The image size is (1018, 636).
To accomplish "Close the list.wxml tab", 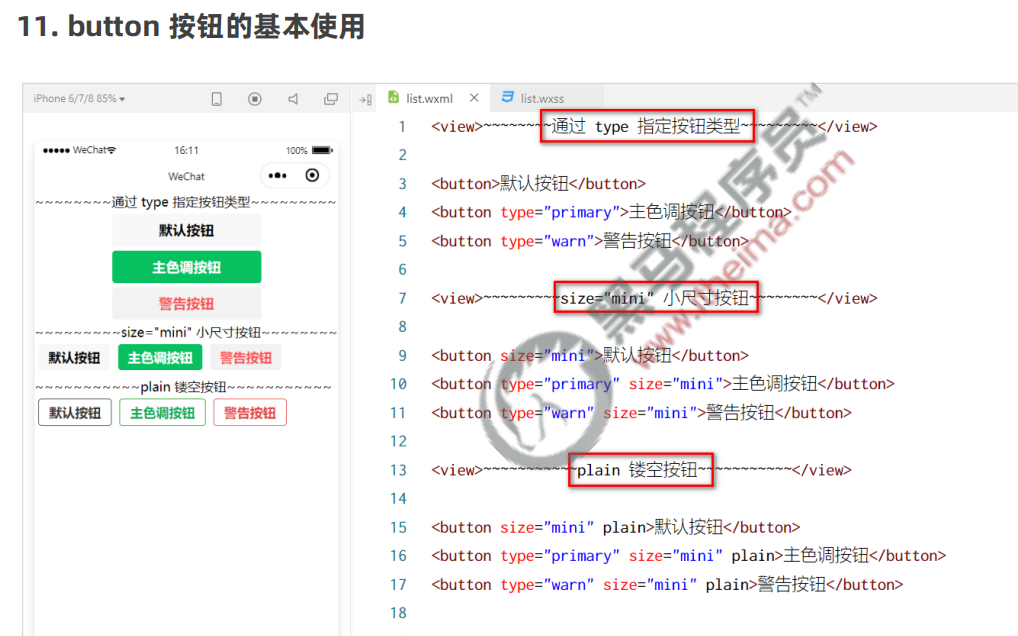I will (474, 98).
